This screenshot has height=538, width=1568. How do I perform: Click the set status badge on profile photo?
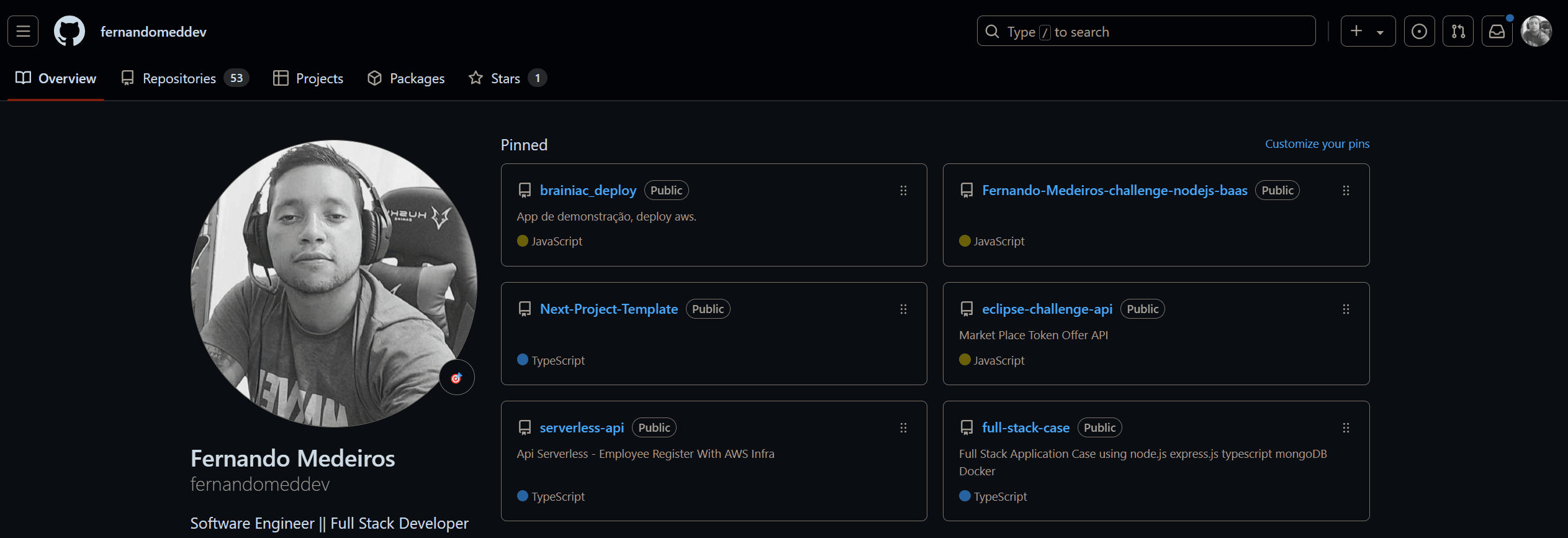(456, 378)
